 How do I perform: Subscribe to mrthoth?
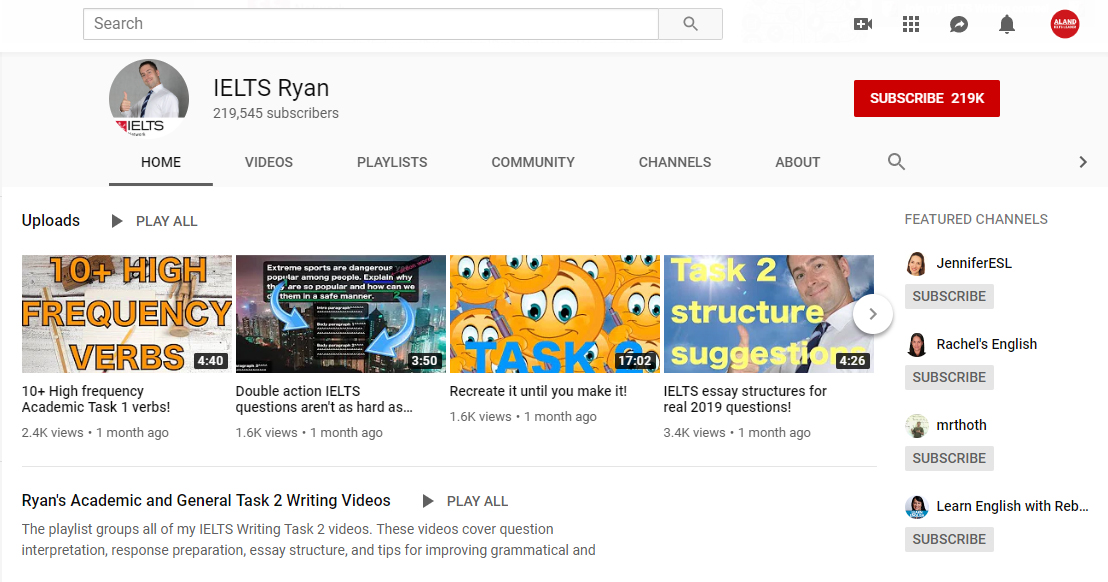click(x=949, y=458)
